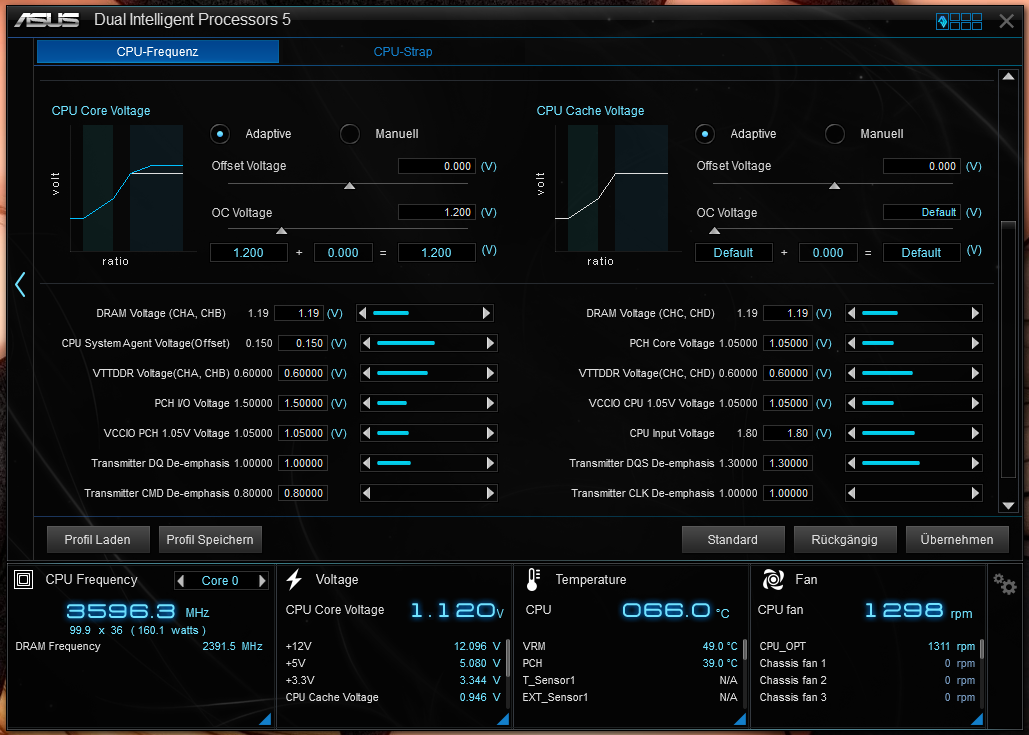Decrease VTTDDR Voltage(CHA, CHB) left arrow
The image size is (1029, 735).
366,373
